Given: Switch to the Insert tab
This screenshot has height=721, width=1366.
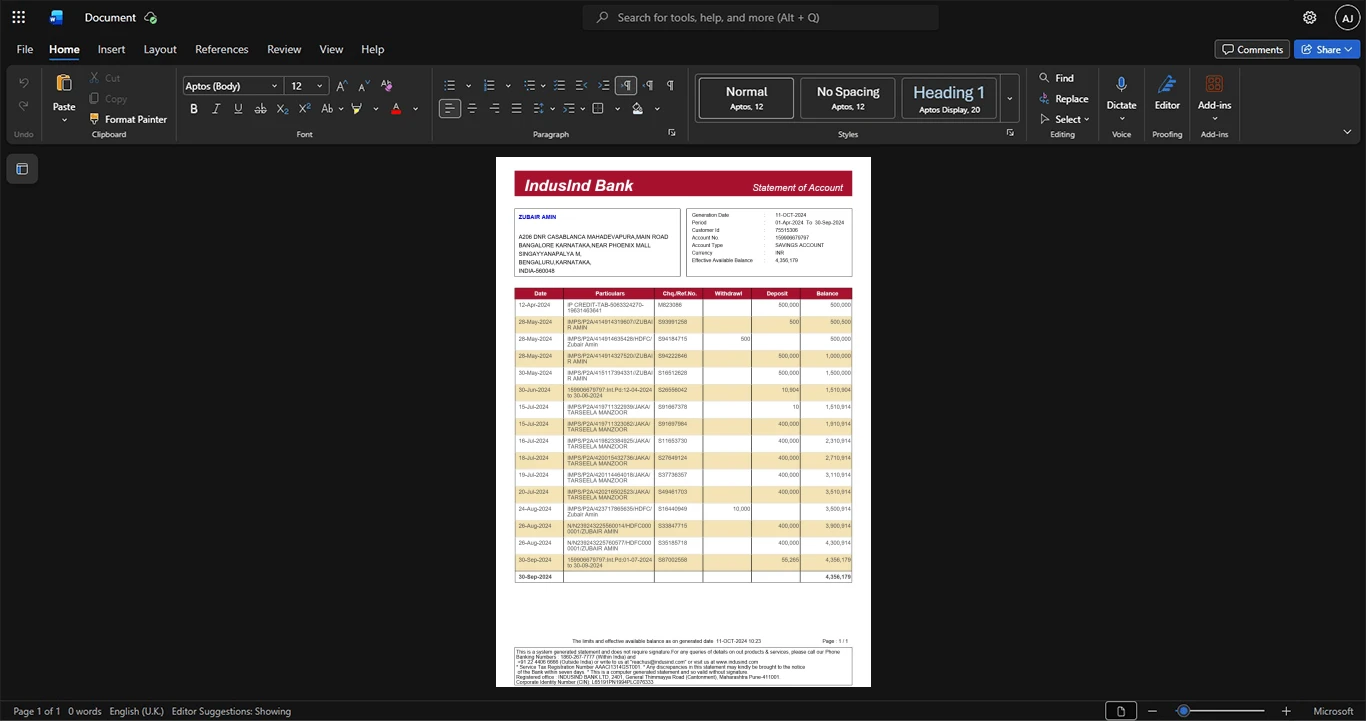Looking at the screenshot, I should coord(111,49).
